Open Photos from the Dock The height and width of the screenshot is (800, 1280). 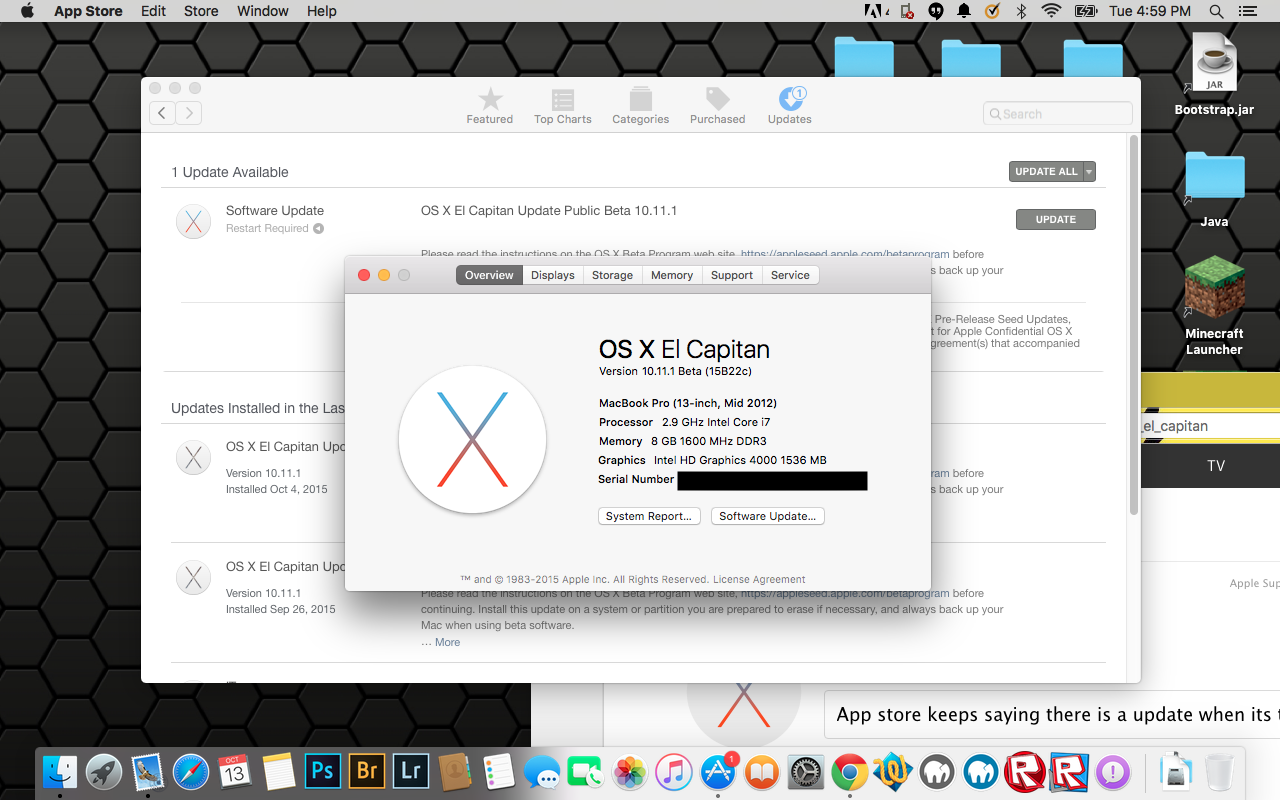click(630, 771)
